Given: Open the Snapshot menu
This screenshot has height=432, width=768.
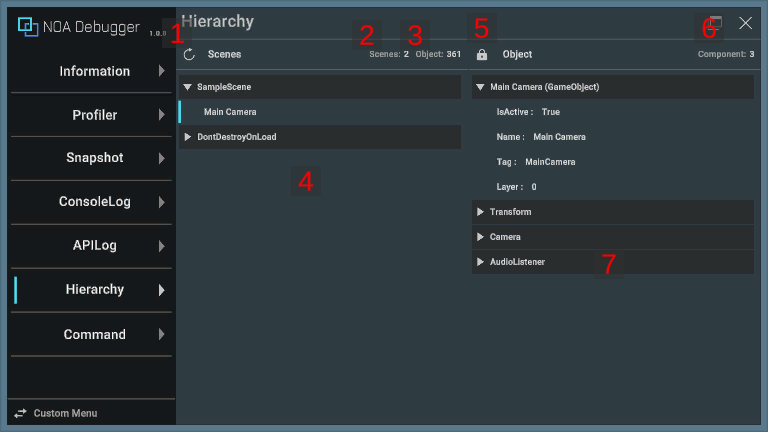Looking at the screenshot, I should (91, 158).
